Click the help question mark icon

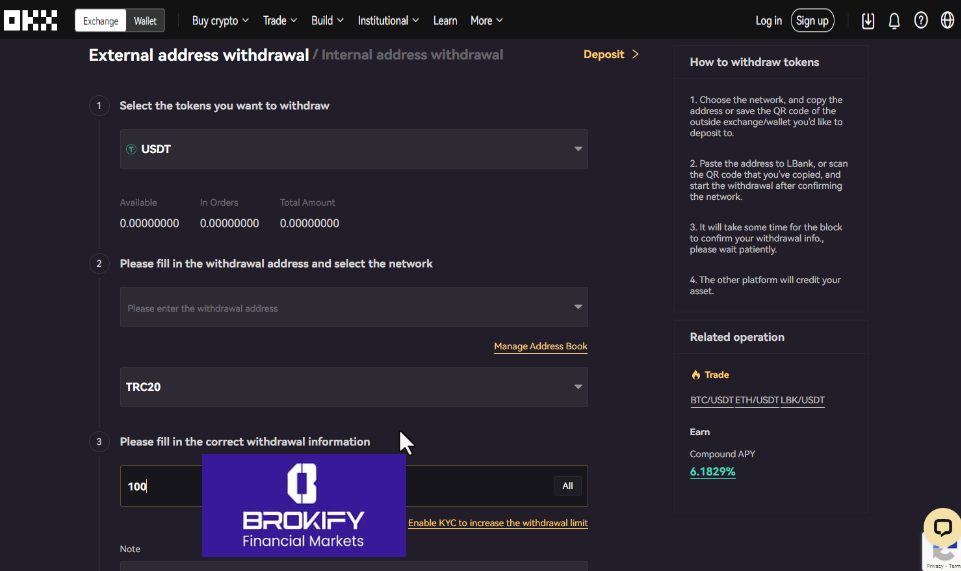pos(921,21)
